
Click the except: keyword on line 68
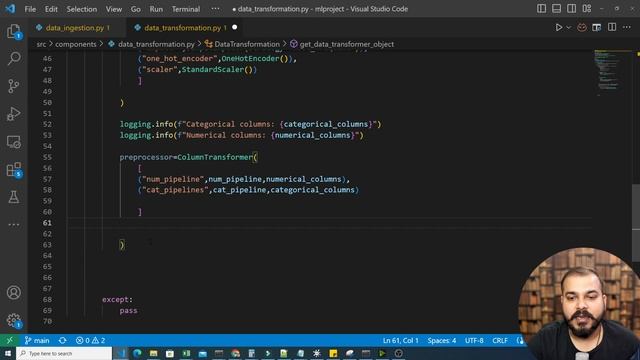(x=117, y=299)
